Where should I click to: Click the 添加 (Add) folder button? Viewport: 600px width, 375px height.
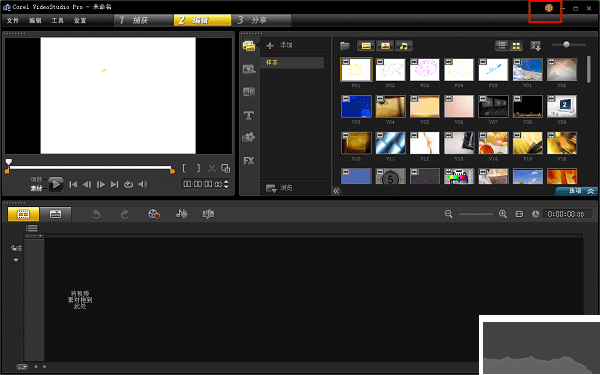pos(280,45)
